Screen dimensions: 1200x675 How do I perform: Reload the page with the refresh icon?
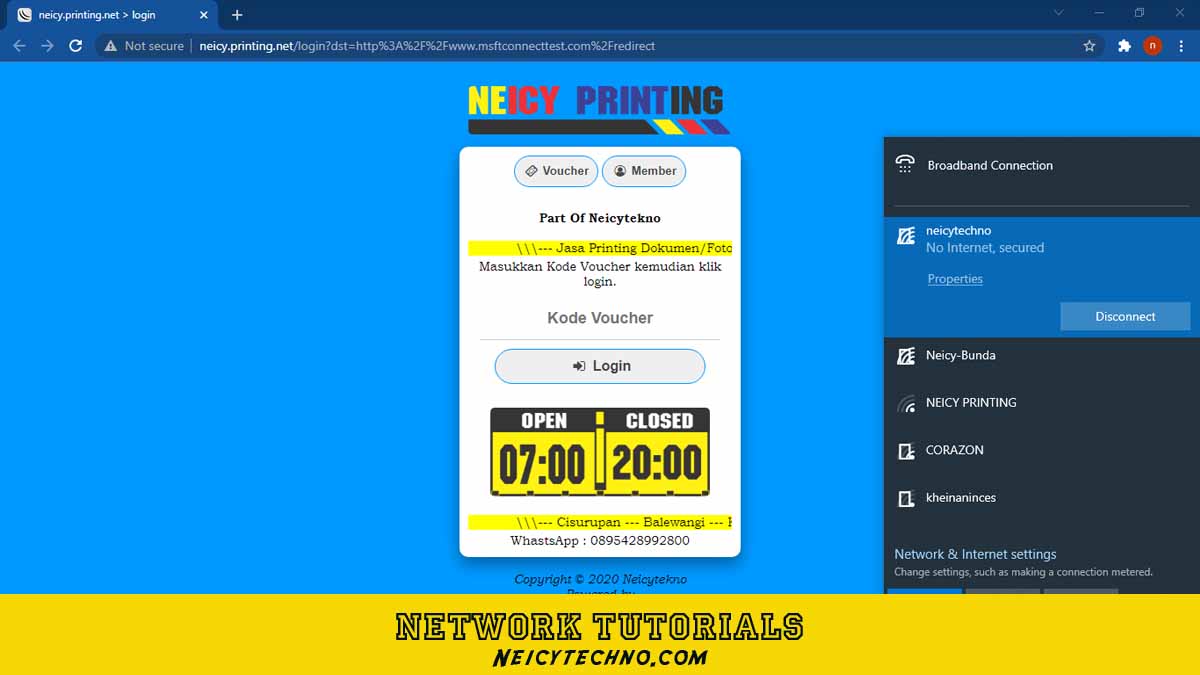(75, 46)
